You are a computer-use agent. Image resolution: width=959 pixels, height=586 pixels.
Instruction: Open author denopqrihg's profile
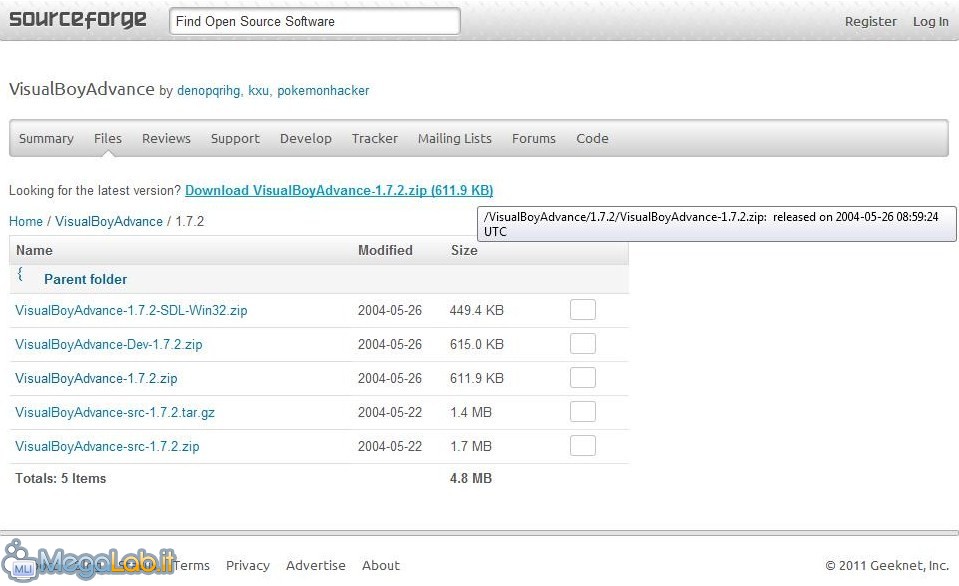pos(210,91)
